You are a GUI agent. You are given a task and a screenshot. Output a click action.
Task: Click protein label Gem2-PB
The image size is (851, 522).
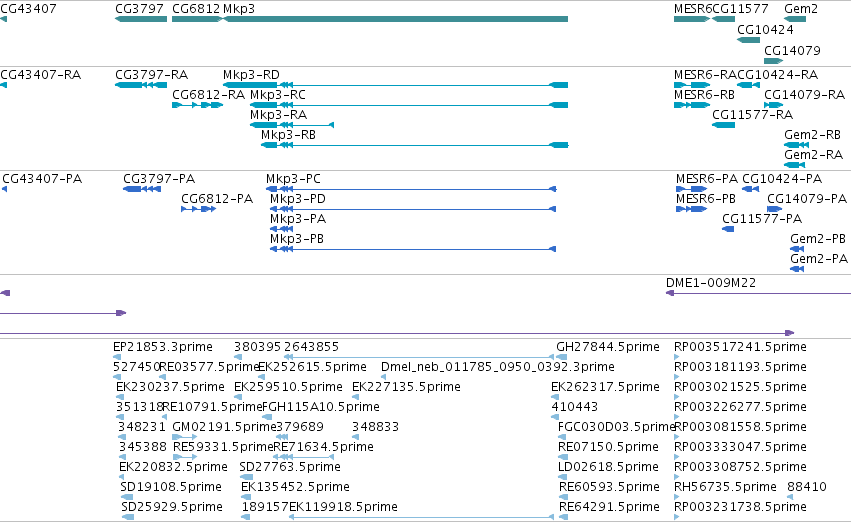pyautogui.click(x=818, y=239)
